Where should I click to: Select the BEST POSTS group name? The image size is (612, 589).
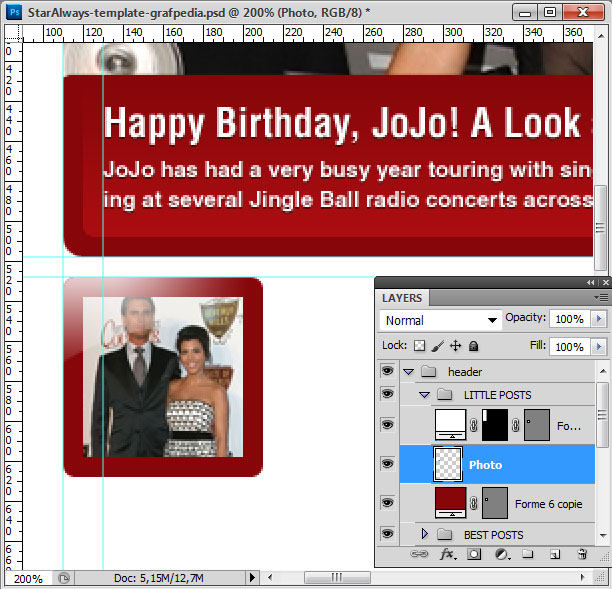[493, 535]
